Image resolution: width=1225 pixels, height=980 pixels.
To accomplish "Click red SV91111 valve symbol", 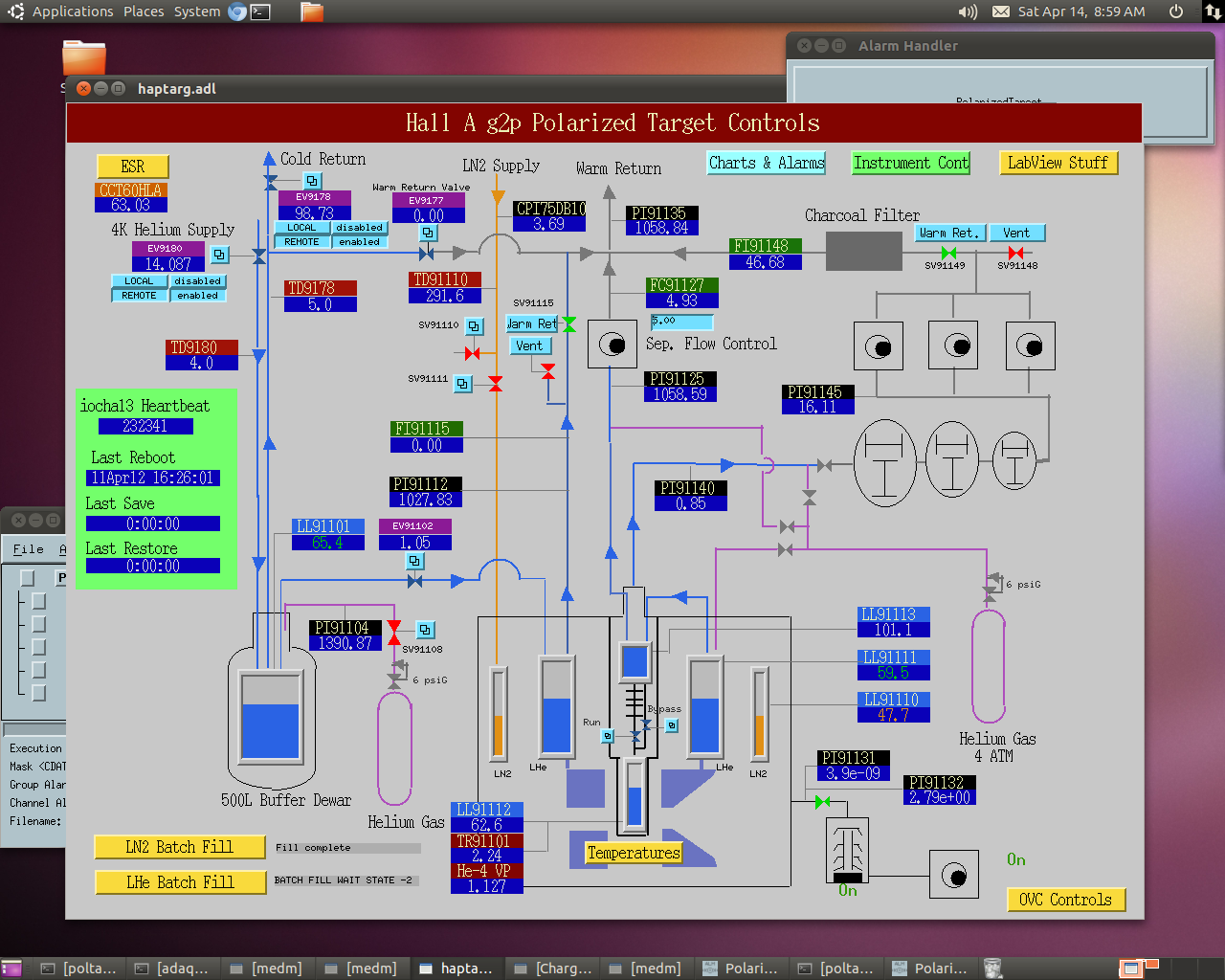I will coord(496,384).
